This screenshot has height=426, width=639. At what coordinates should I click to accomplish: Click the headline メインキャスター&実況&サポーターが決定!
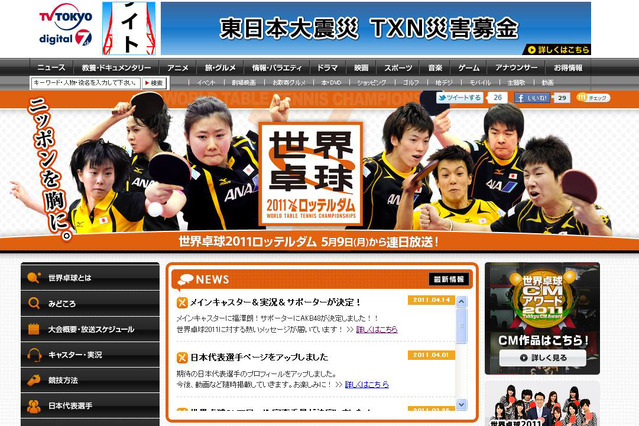coord(276,302)
